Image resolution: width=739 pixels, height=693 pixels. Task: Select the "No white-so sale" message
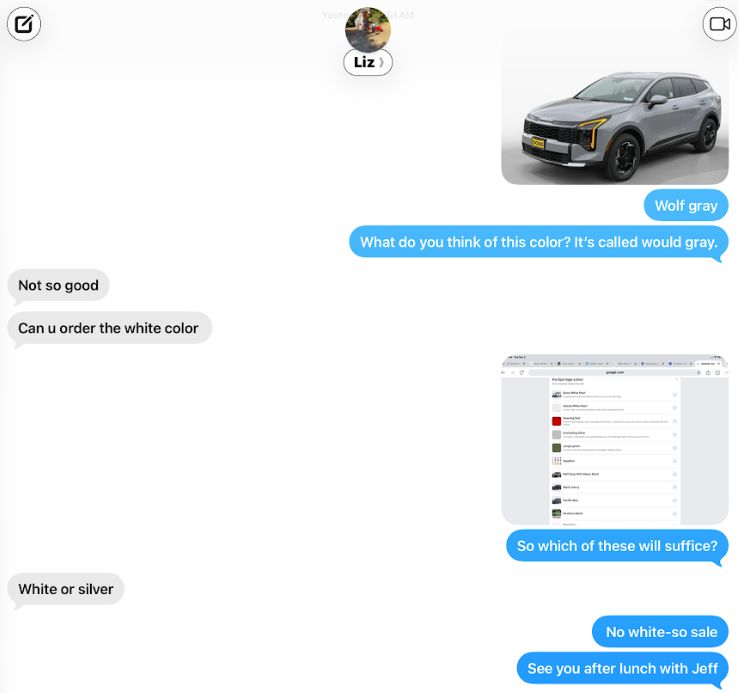[660, 632]
